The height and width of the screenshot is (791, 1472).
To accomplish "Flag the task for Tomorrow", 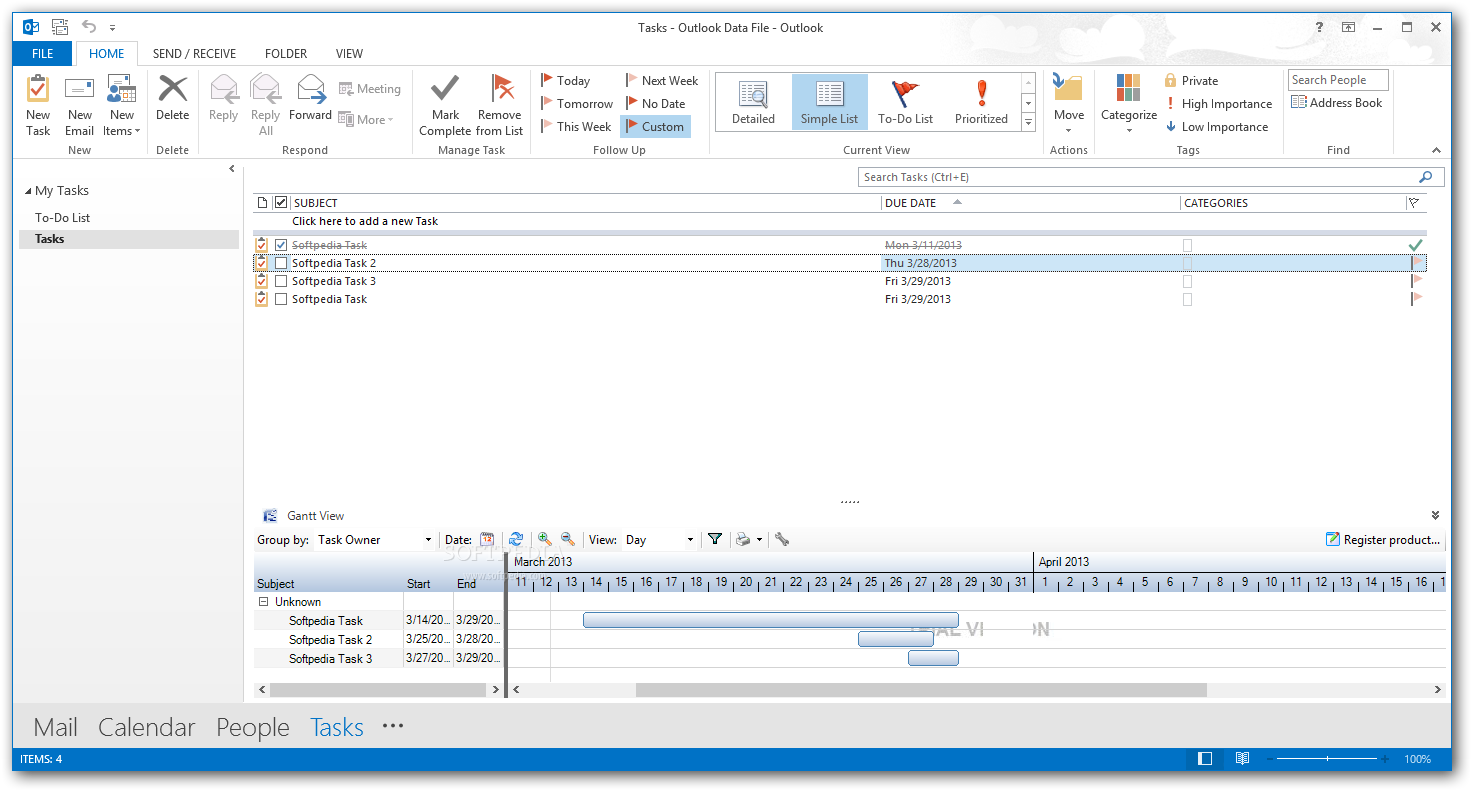I will coord(577,104).
